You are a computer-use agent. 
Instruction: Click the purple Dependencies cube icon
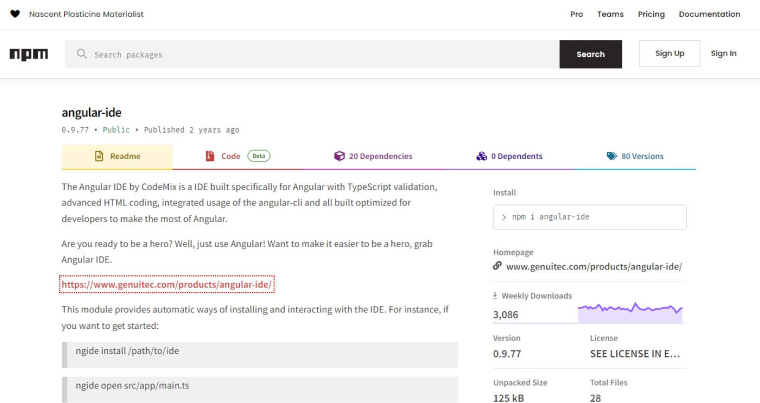tap(339, 156)
